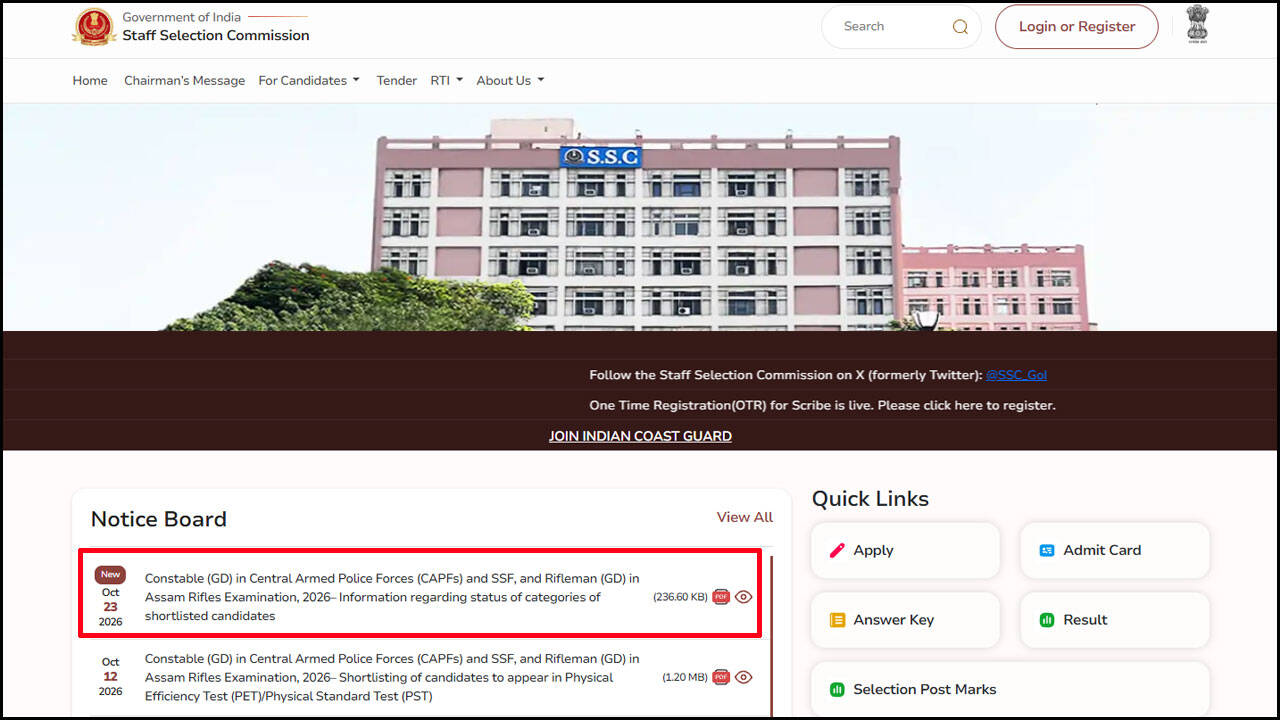The height and width of the screenshot is (720, 1280).
Task: Open the Admit Card quick link
Action: (1115, 550)
